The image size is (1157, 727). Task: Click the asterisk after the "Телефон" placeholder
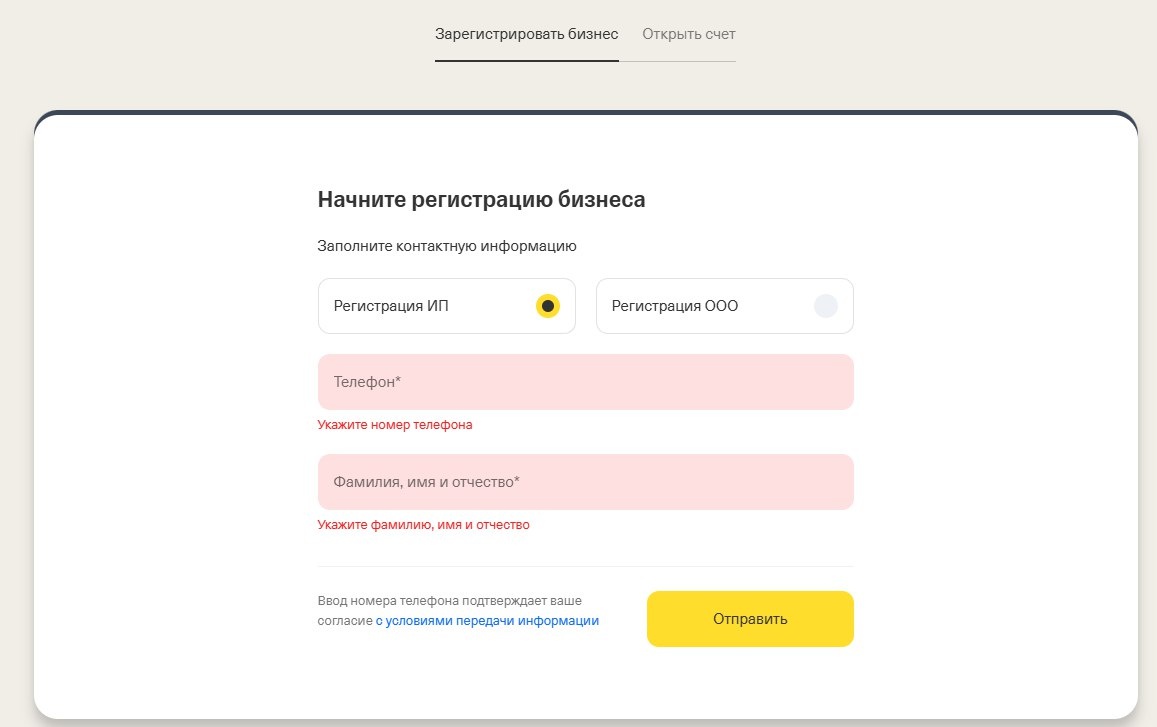pyautogui.click(x=398, y=381)
